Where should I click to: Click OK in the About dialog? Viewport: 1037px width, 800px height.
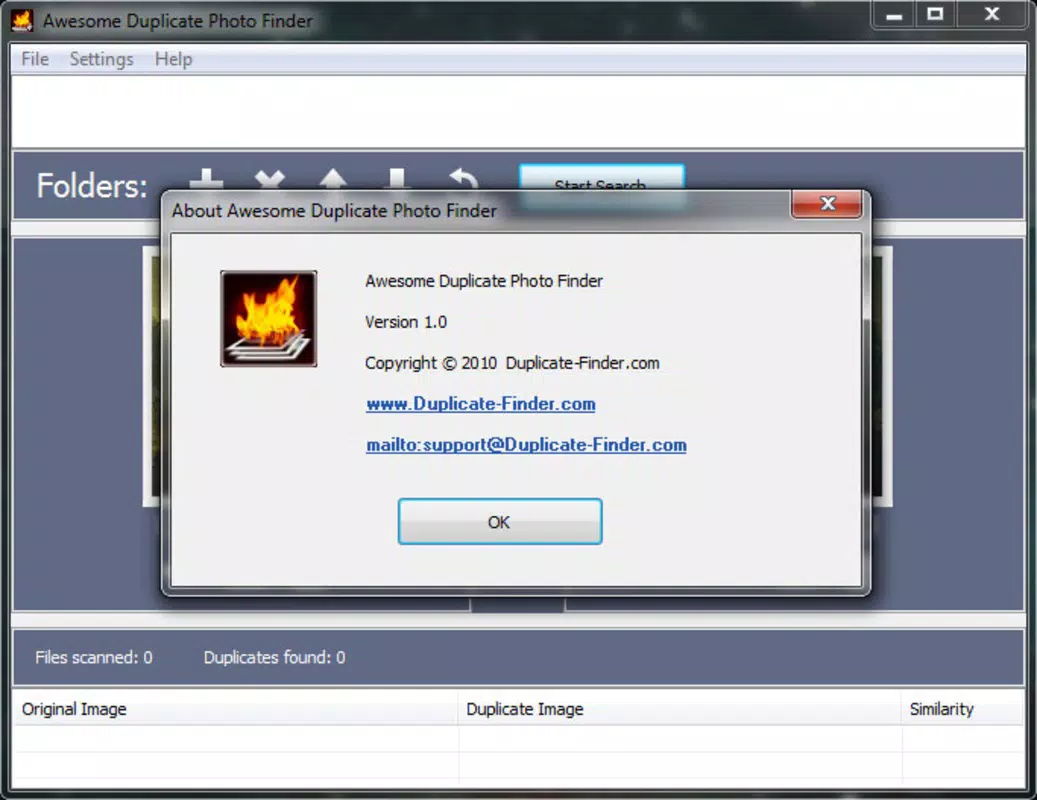pyautogui.click(x=500, y=522)
